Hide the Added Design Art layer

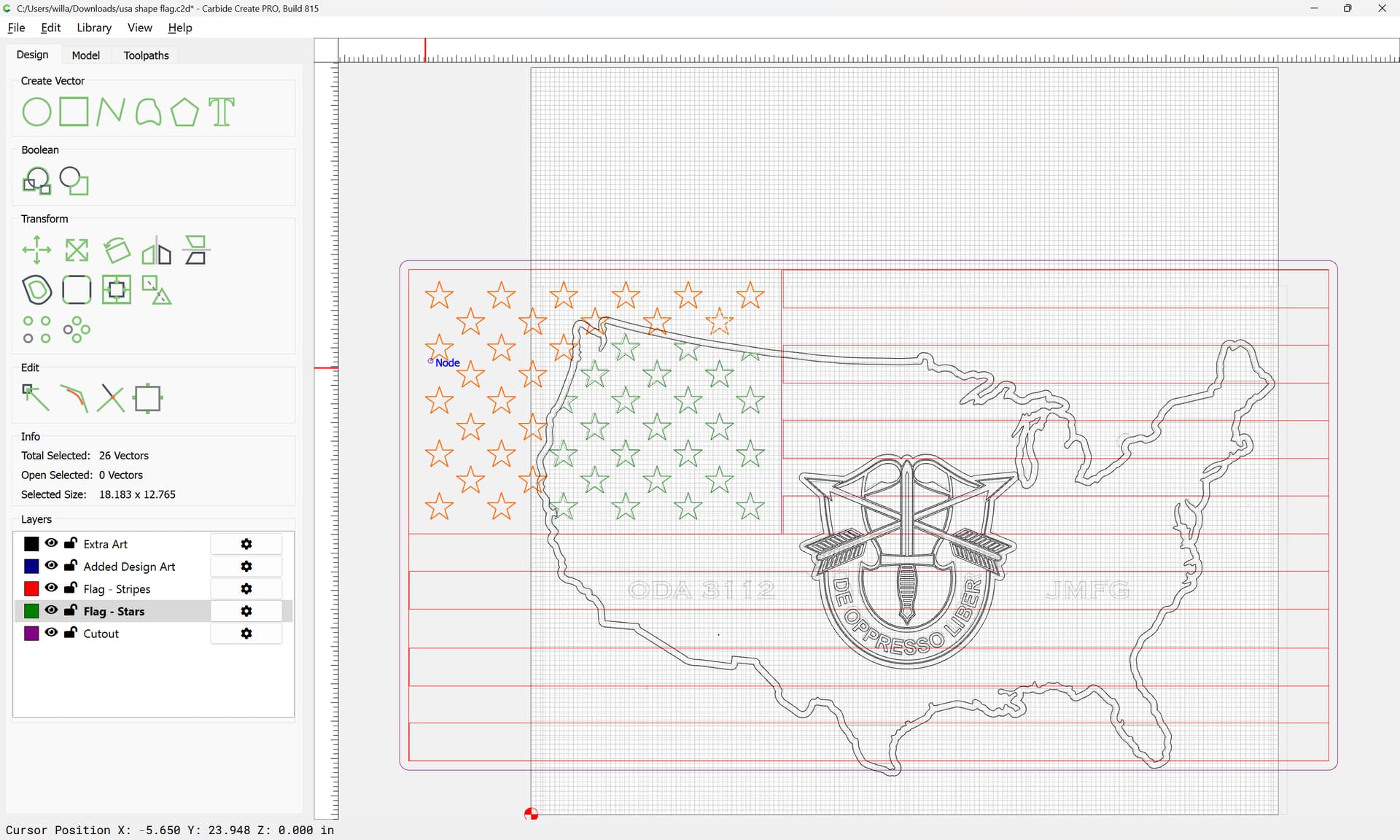(x=51, y=566)
